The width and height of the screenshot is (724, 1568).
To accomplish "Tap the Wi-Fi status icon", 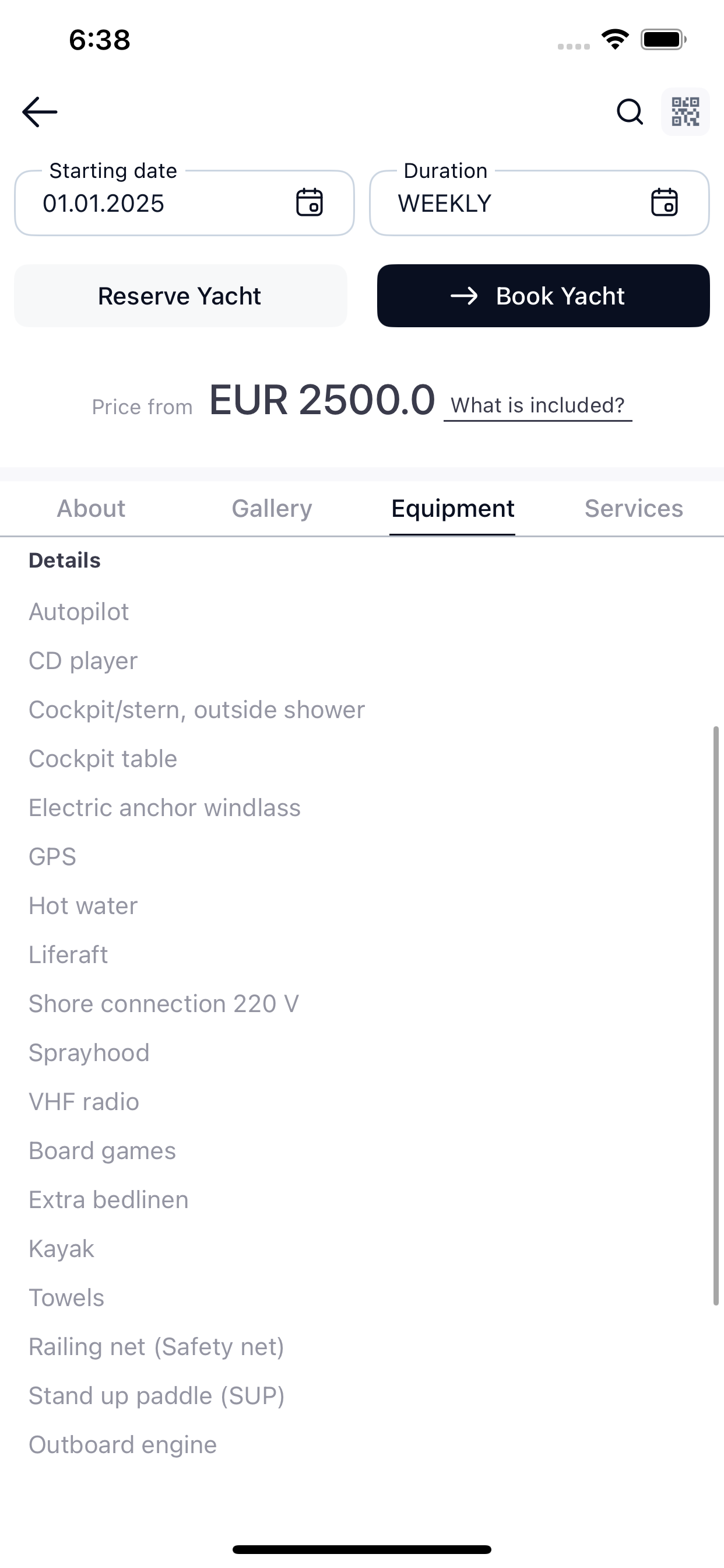I will (615, 40).
